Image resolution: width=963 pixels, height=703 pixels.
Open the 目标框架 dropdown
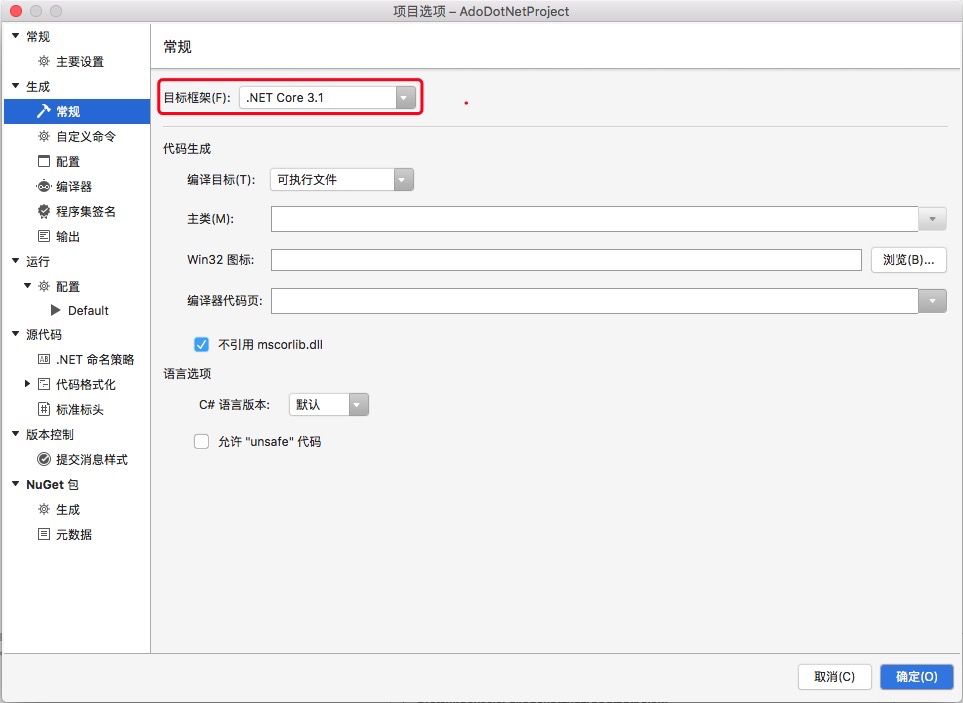pyautogui.click(x=404, y=98)
